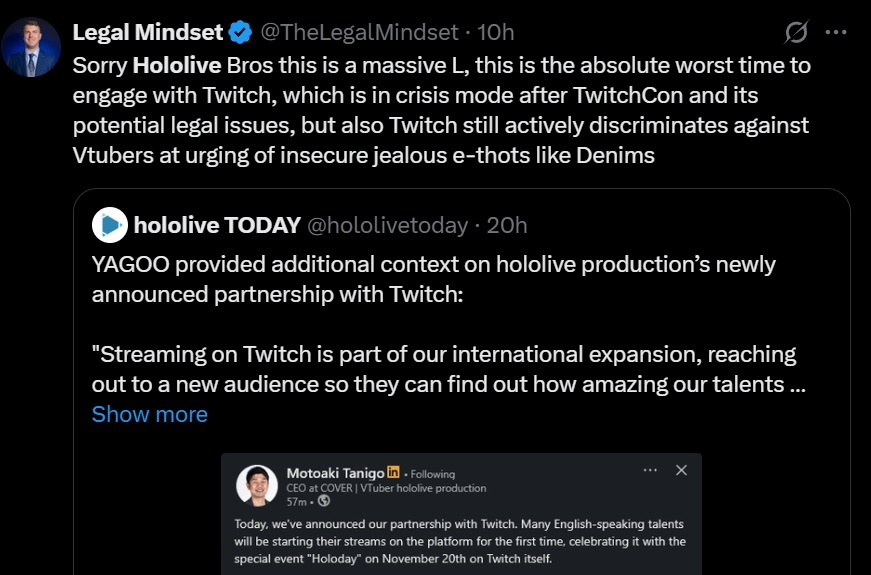This screenshot has width=871, height=575.
Task: Open three-dot menu in LinkedIn post
Action: 650,470
